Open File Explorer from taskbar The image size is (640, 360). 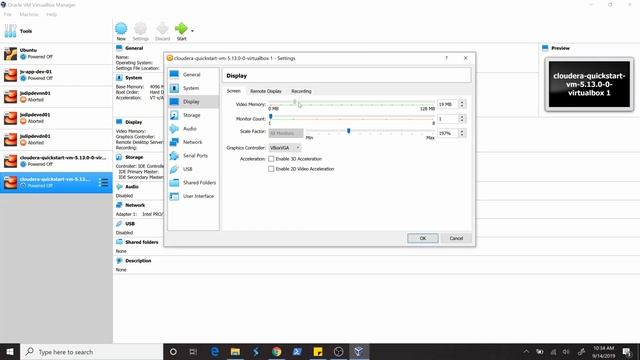click(235, 352)
